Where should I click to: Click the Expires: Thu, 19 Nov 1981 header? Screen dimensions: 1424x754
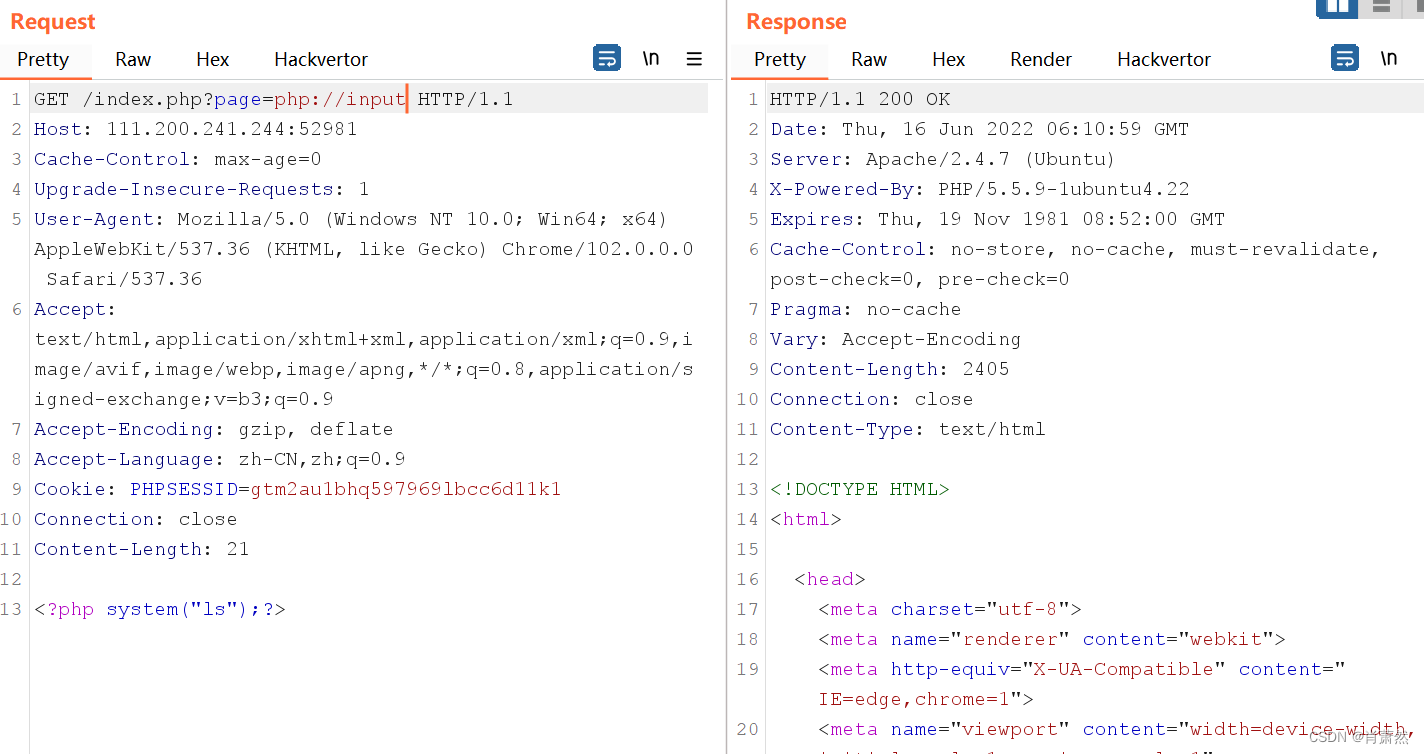pos(997,219)
